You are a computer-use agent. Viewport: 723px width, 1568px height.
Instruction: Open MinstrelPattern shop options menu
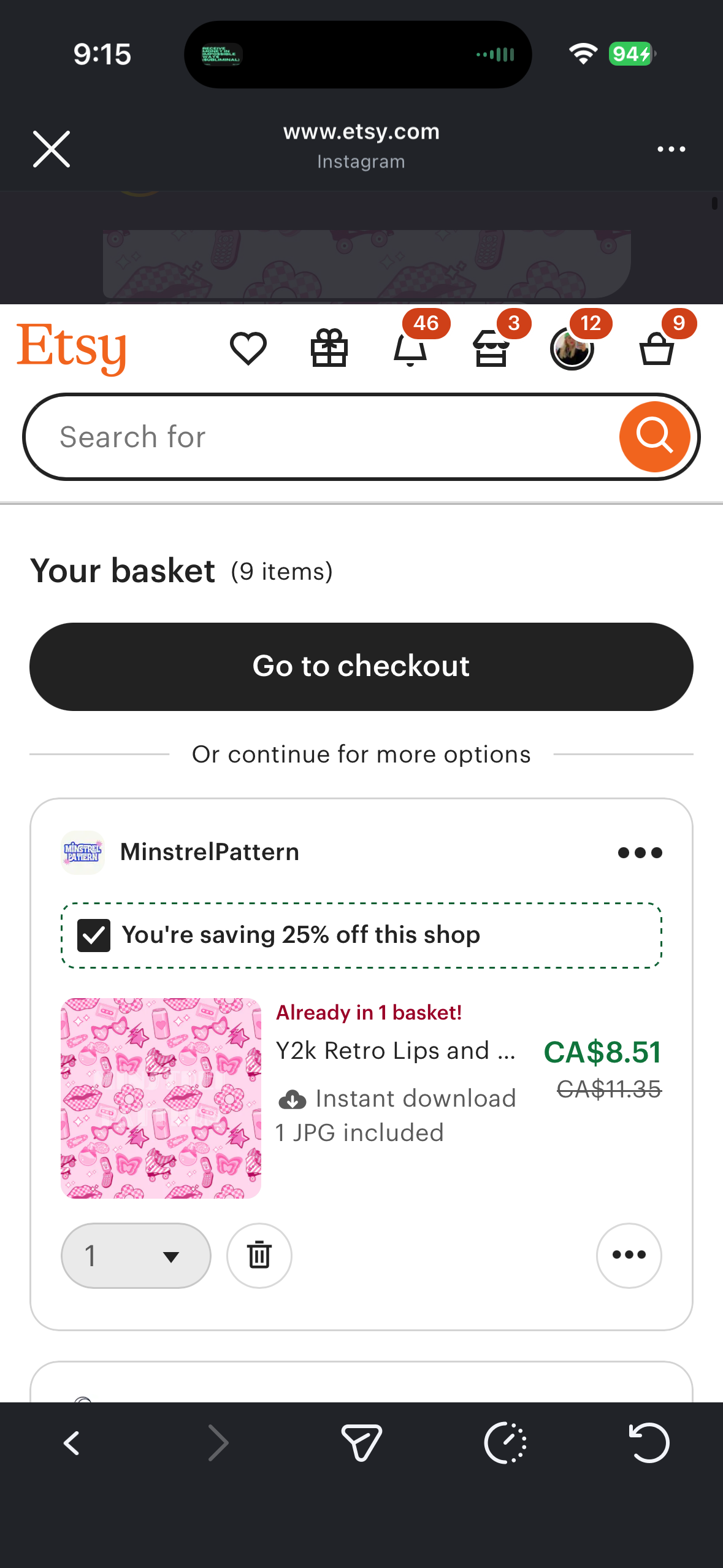pyautogui.click(x=640, y=852)
